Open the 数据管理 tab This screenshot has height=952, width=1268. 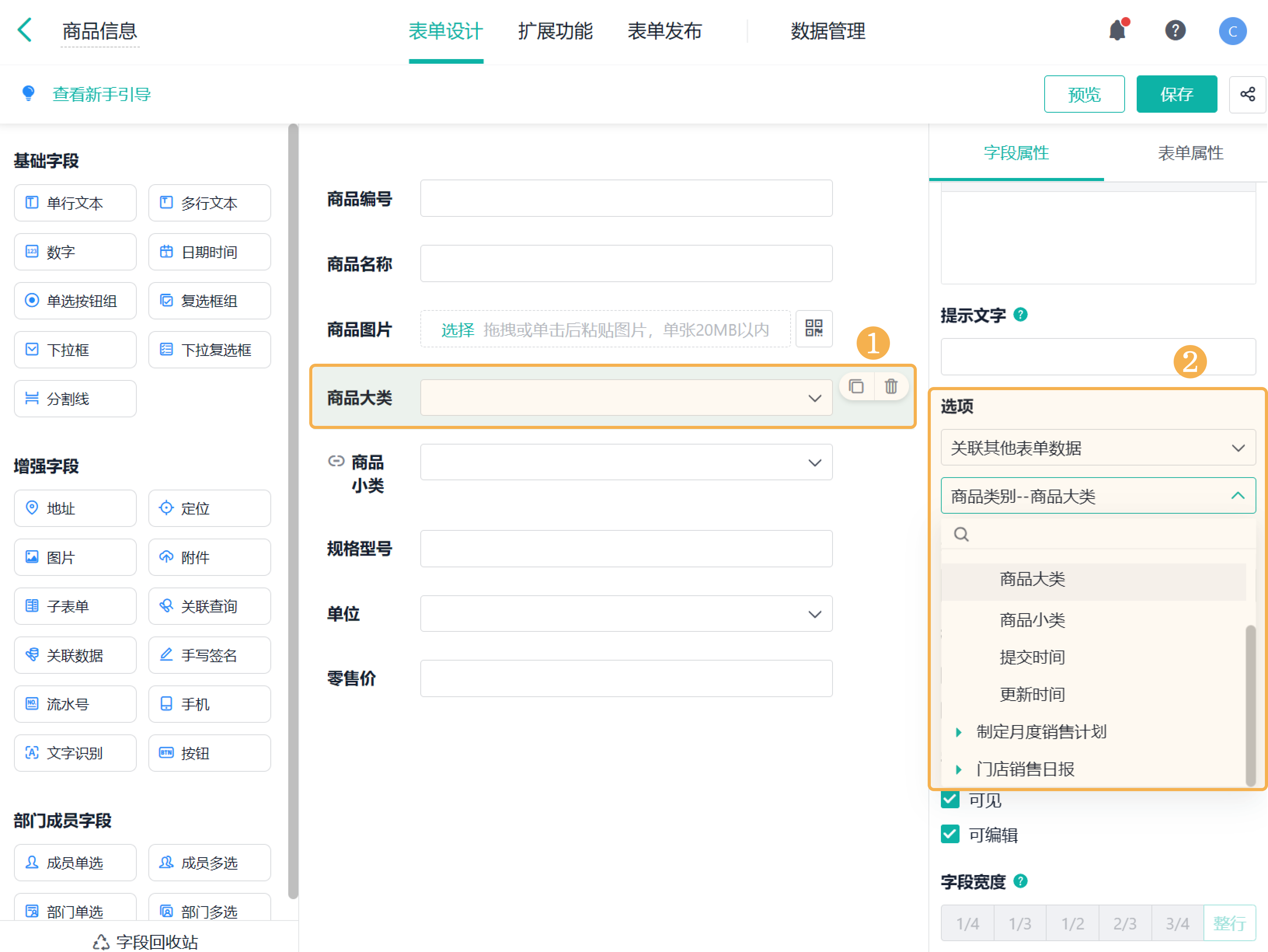click(827, 31)
